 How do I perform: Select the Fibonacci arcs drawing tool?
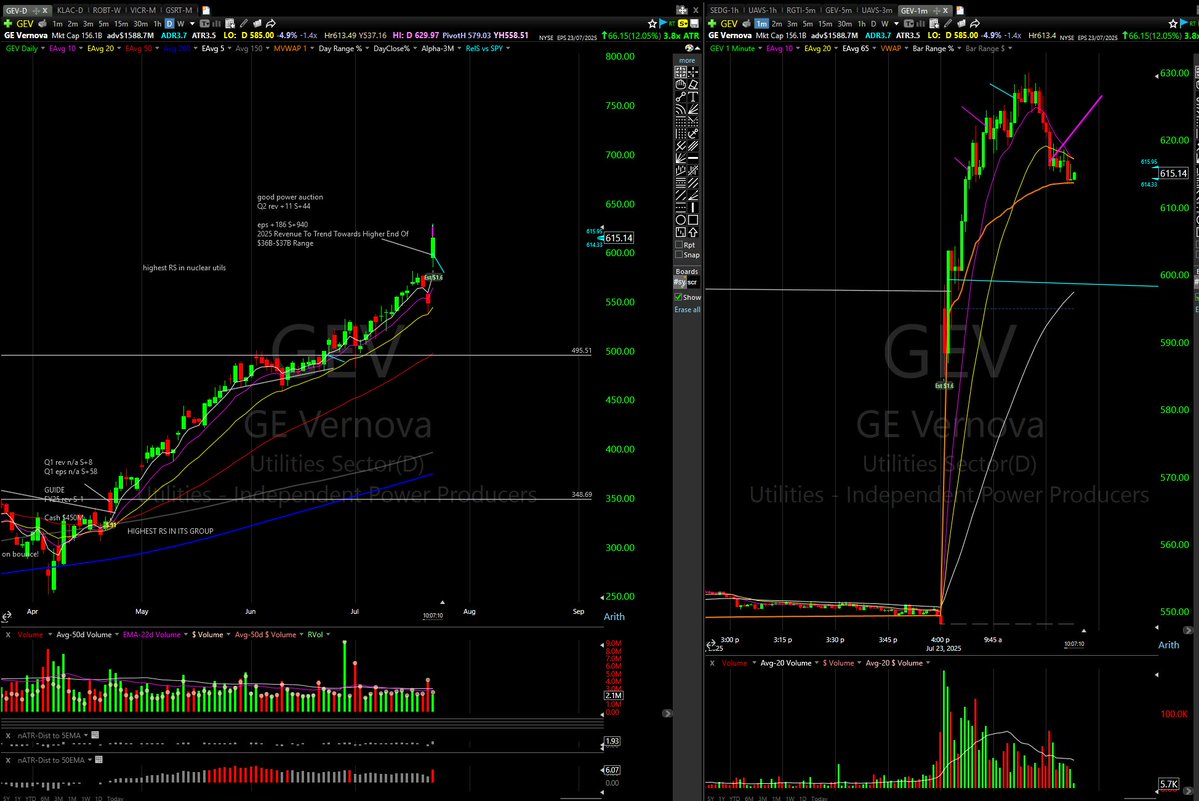click(x=680, y=109)
